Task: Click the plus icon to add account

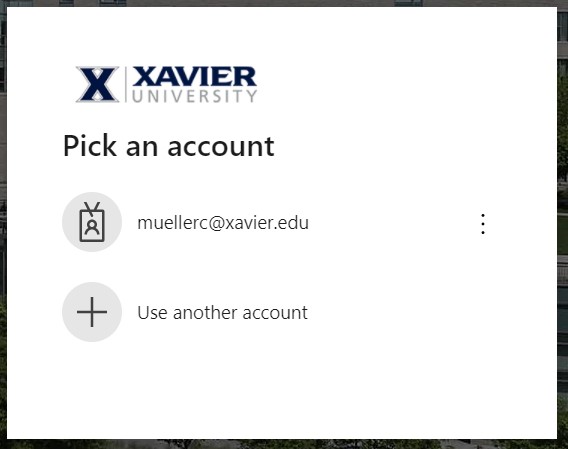Action: (x=92, y=312)
